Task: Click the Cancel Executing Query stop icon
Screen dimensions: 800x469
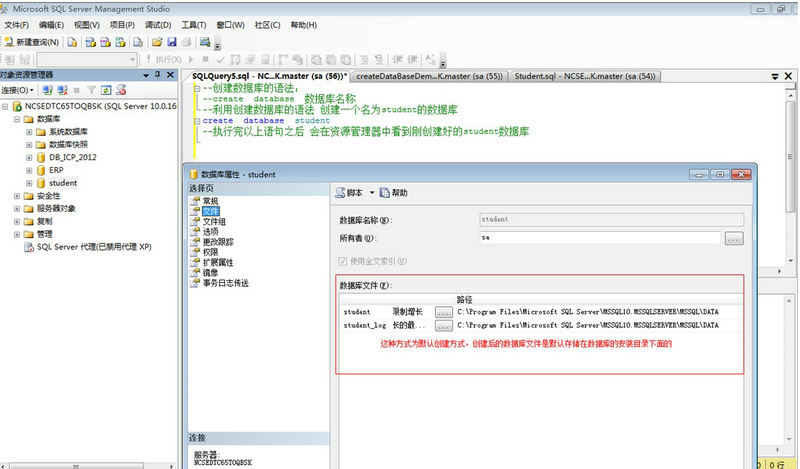Action: (205, 60)
